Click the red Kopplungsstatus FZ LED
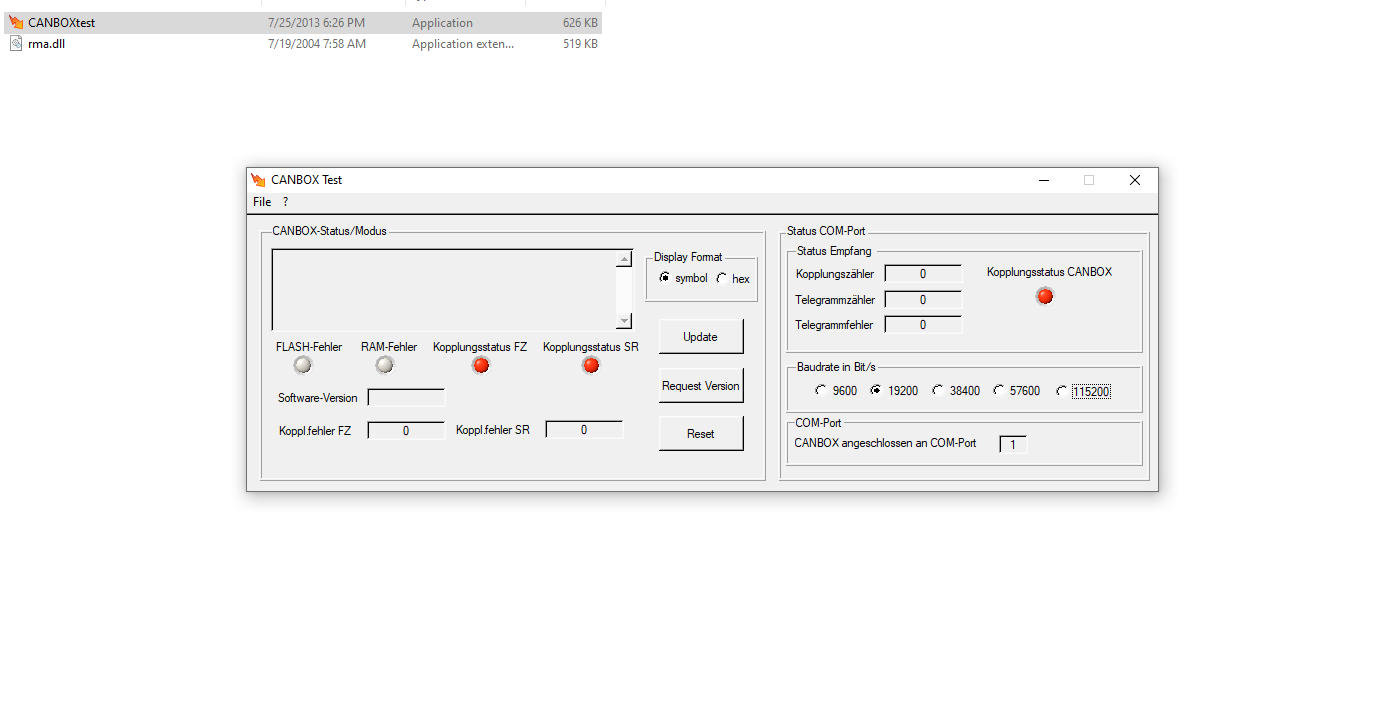Viewport: 1381px width, 710px height. click(480, 365)
